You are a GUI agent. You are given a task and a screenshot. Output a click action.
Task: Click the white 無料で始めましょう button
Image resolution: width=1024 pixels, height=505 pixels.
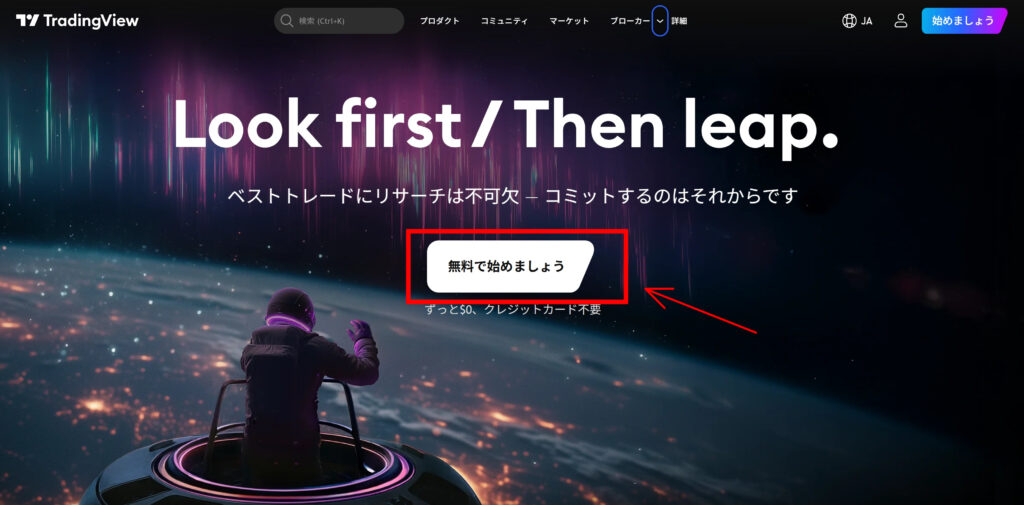point(510,267)
